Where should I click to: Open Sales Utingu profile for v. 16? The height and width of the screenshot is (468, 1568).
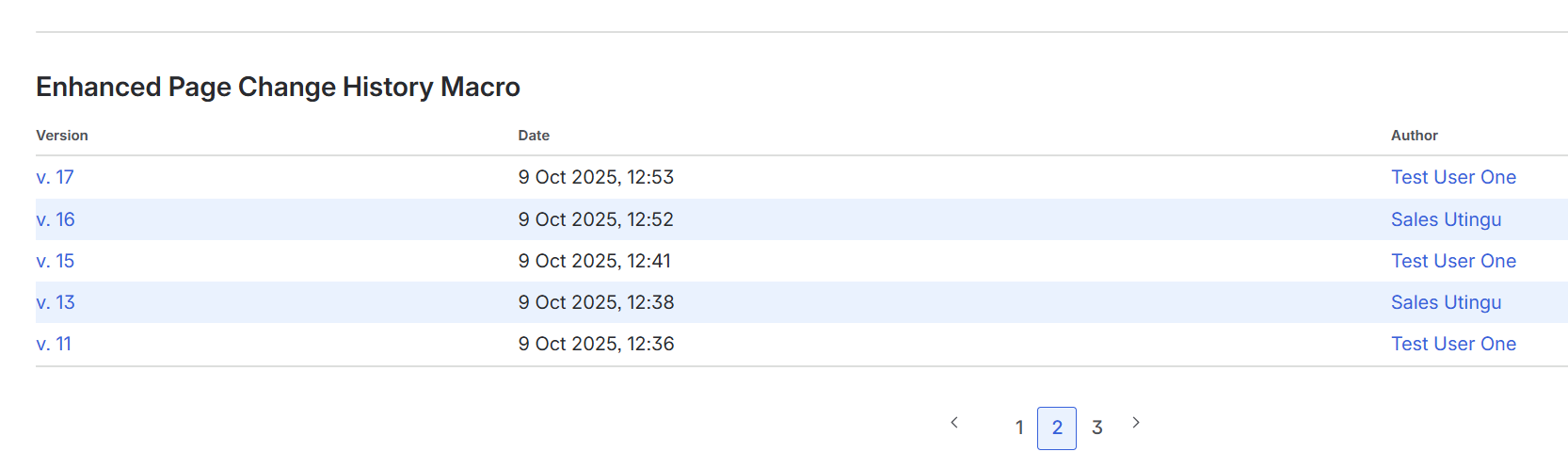coord(1446,219)
